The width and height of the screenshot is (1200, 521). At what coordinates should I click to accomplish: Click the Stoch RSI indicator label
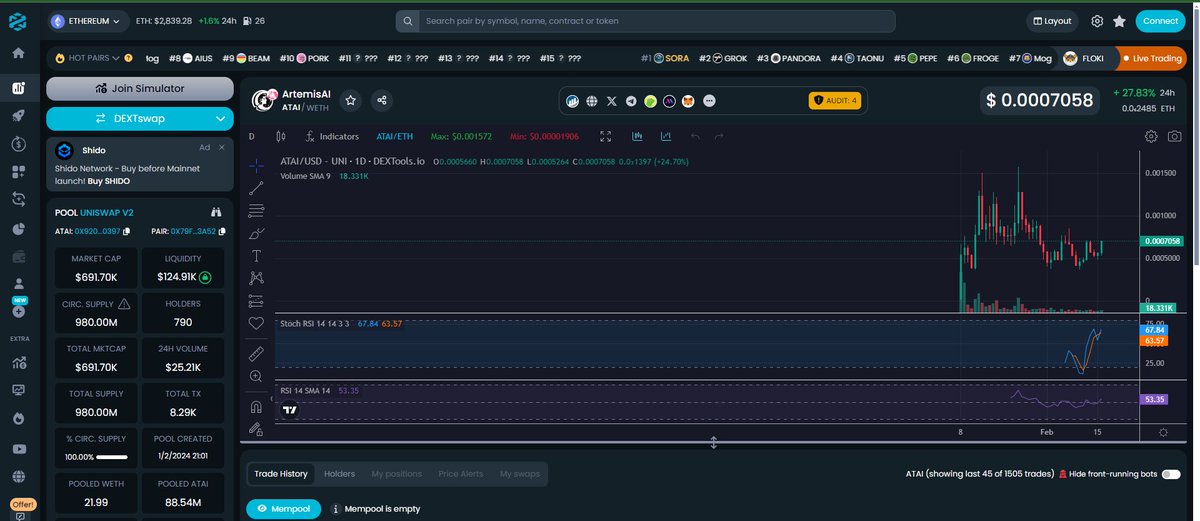point(314,323)
